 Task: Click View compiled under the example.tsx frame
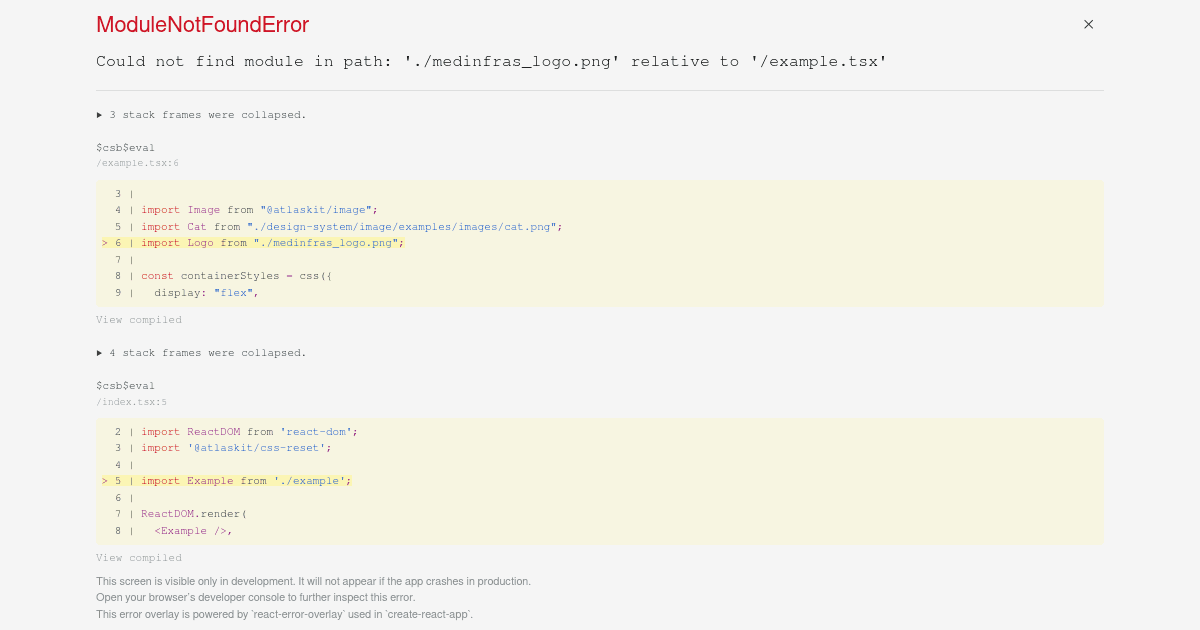[138, 319]
